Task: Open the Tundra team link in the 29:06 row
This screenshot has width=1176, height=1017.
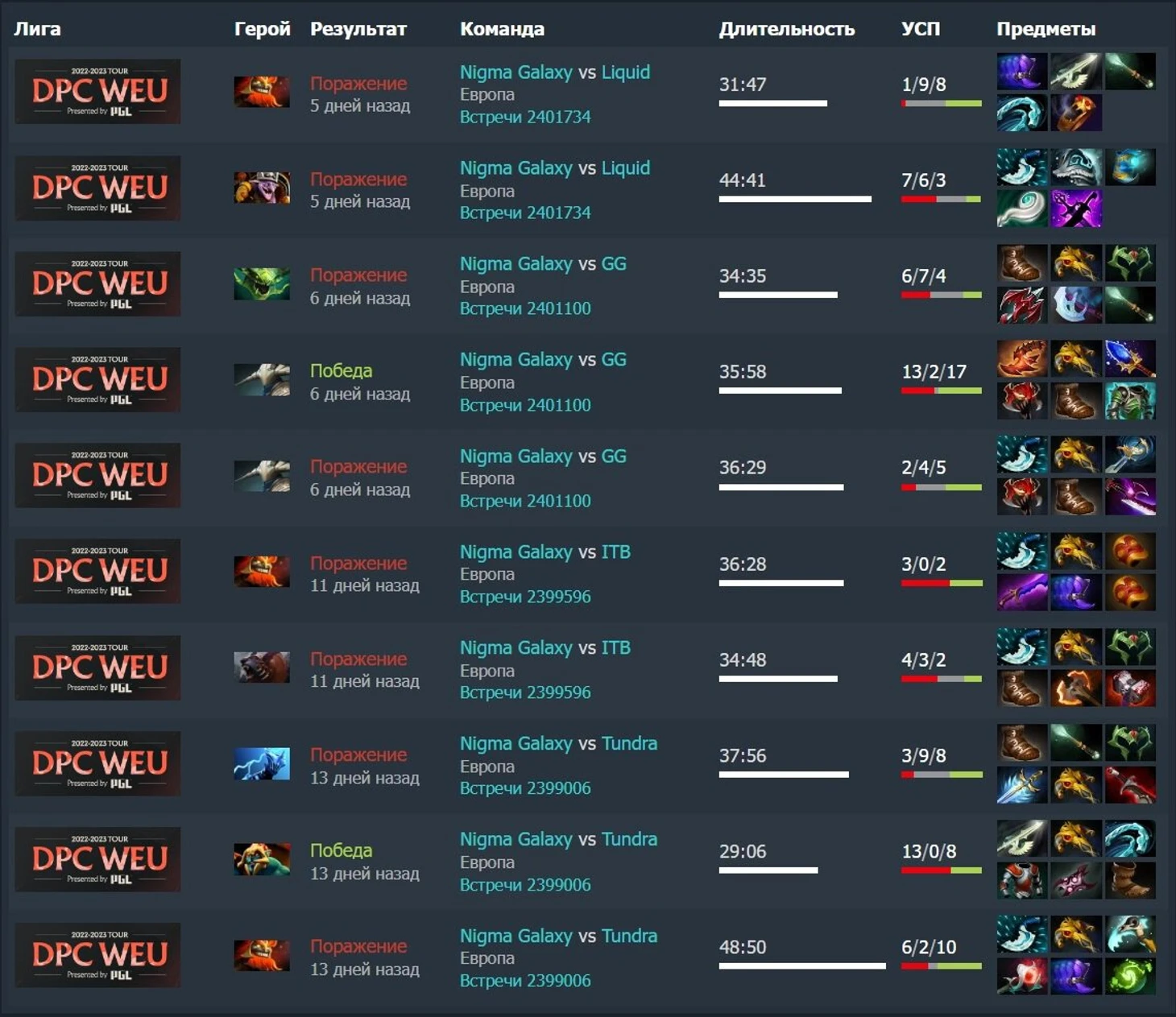Action: click(629, 839)
